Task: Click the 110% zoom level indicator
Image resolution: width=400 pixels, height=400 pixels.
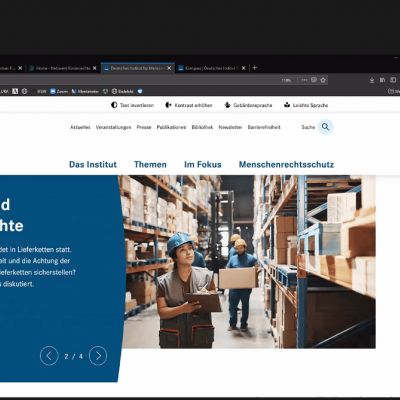Action: (x=286, y=80)
